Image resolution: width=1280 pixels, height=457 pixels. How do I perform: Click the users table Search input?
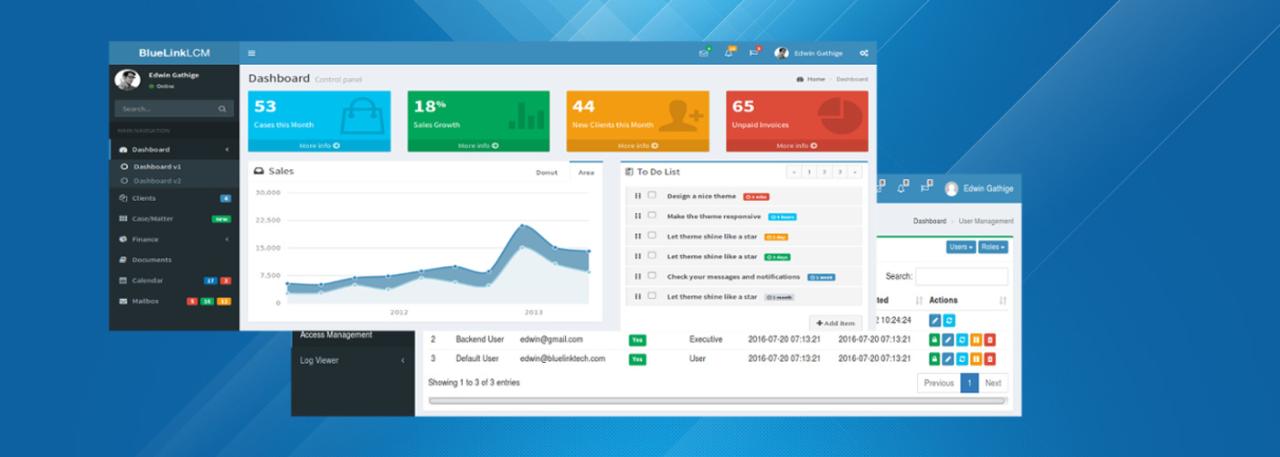(961, 276)
